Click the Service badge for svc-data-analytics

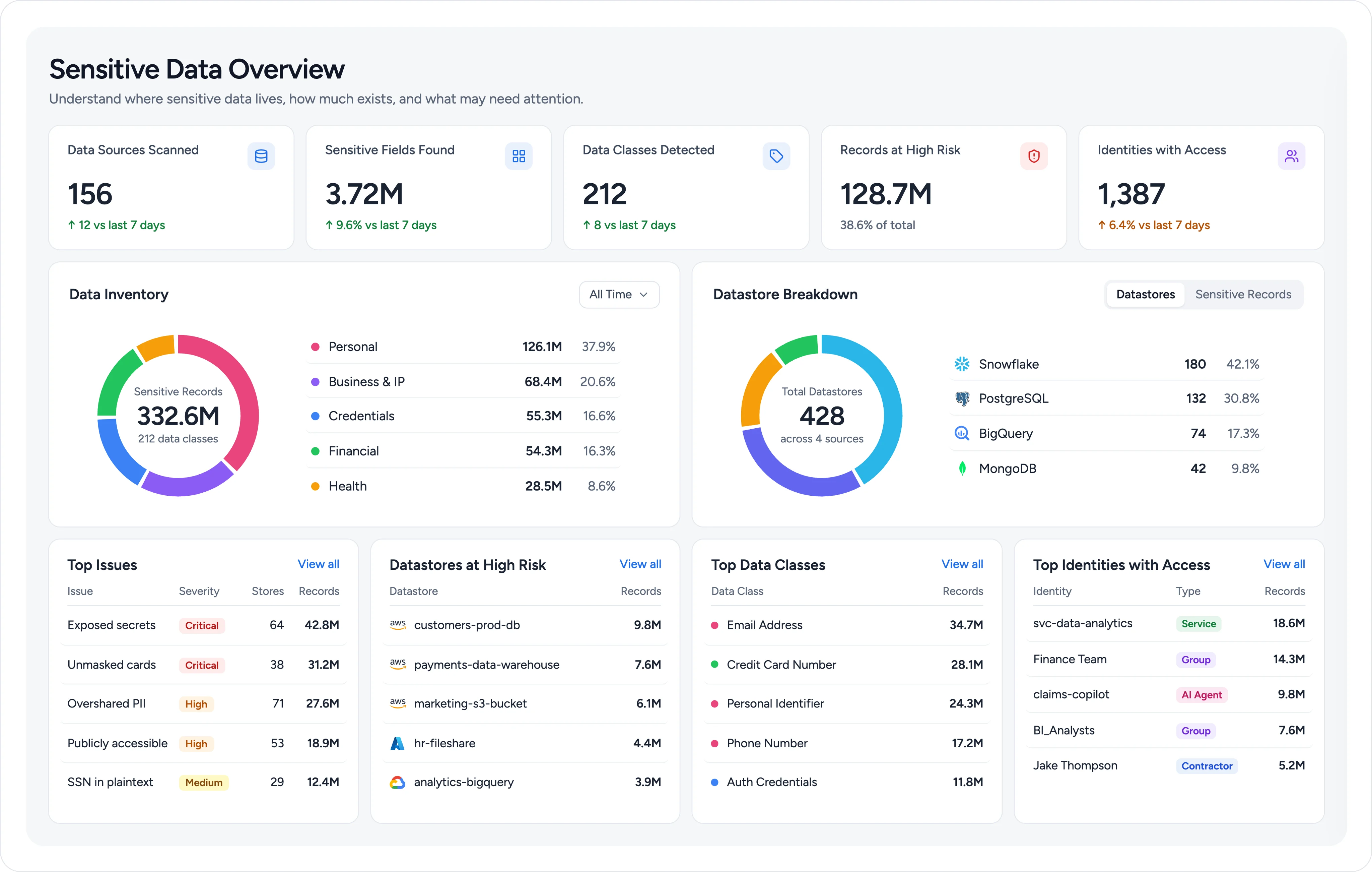pyautogui.click(x=1199, y=624)
